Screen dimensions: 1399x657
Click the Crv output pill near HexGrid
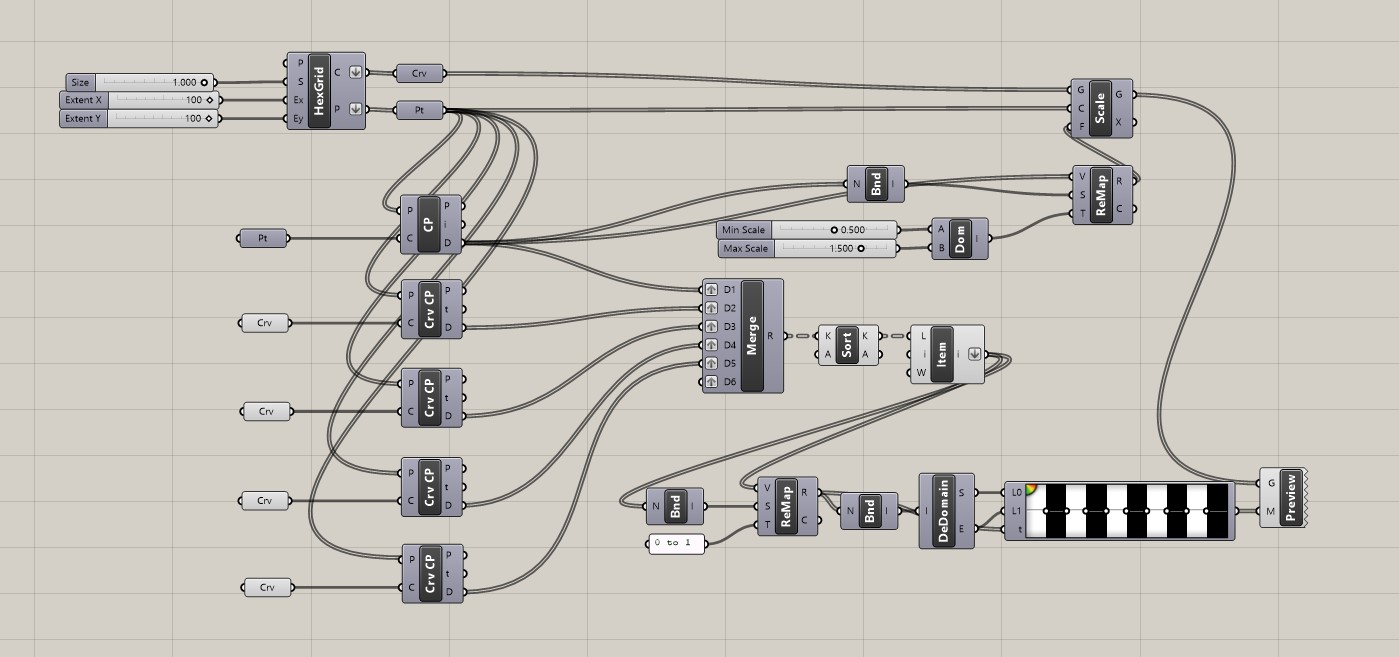pyautogui.click(x=421, y=72)
